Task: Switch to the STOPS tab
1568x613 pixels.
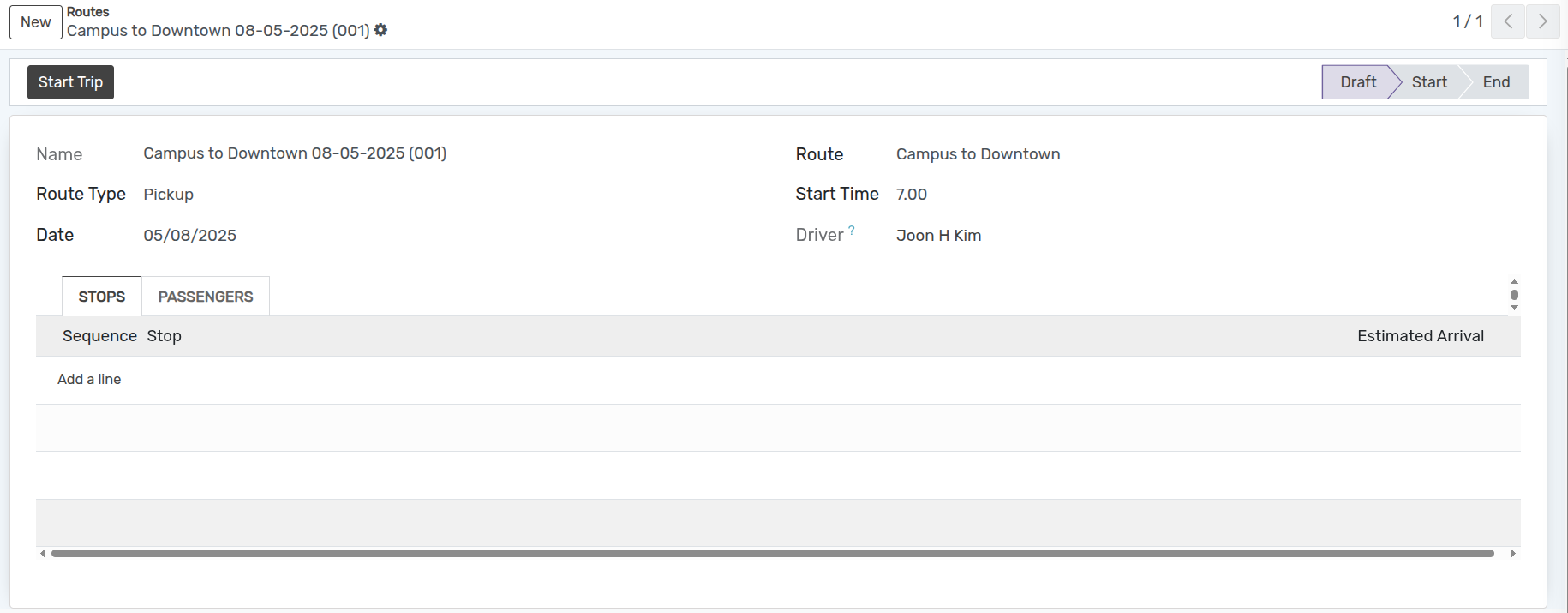Action: 102,297
